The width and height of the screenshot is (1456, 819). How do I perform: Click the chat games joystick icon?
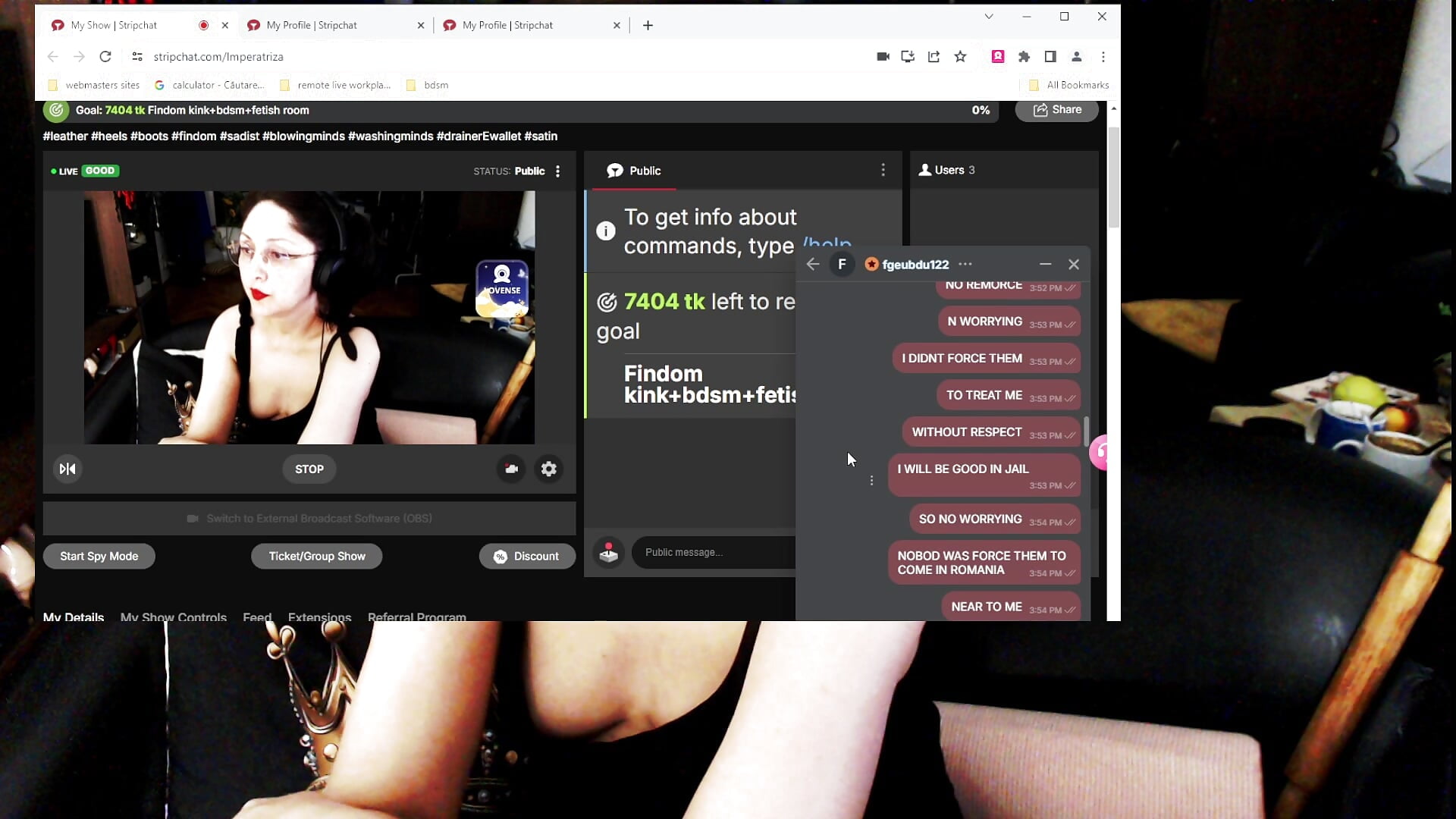[608, 553]
